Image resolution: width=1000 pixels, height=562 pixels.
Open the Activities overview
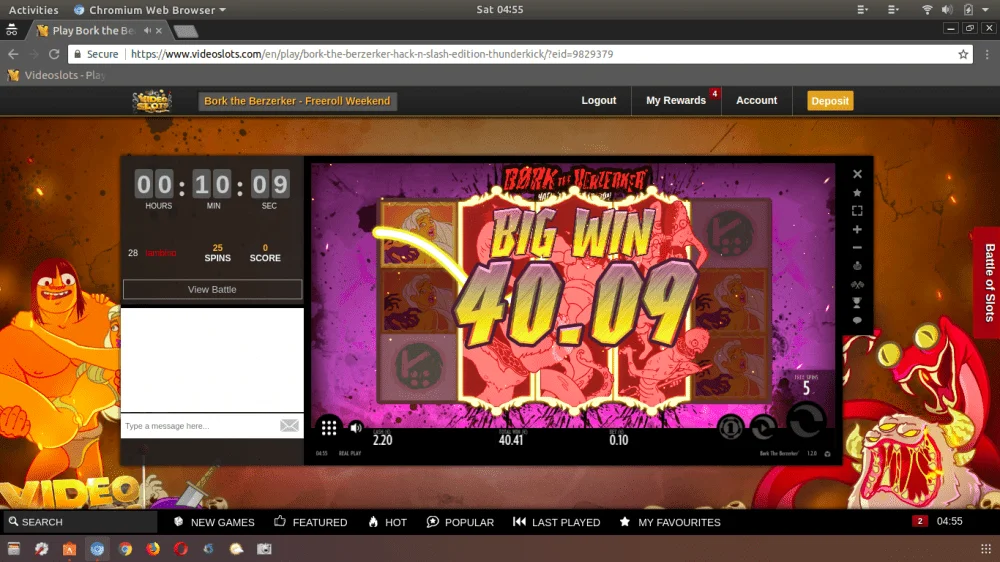(33, 10)
